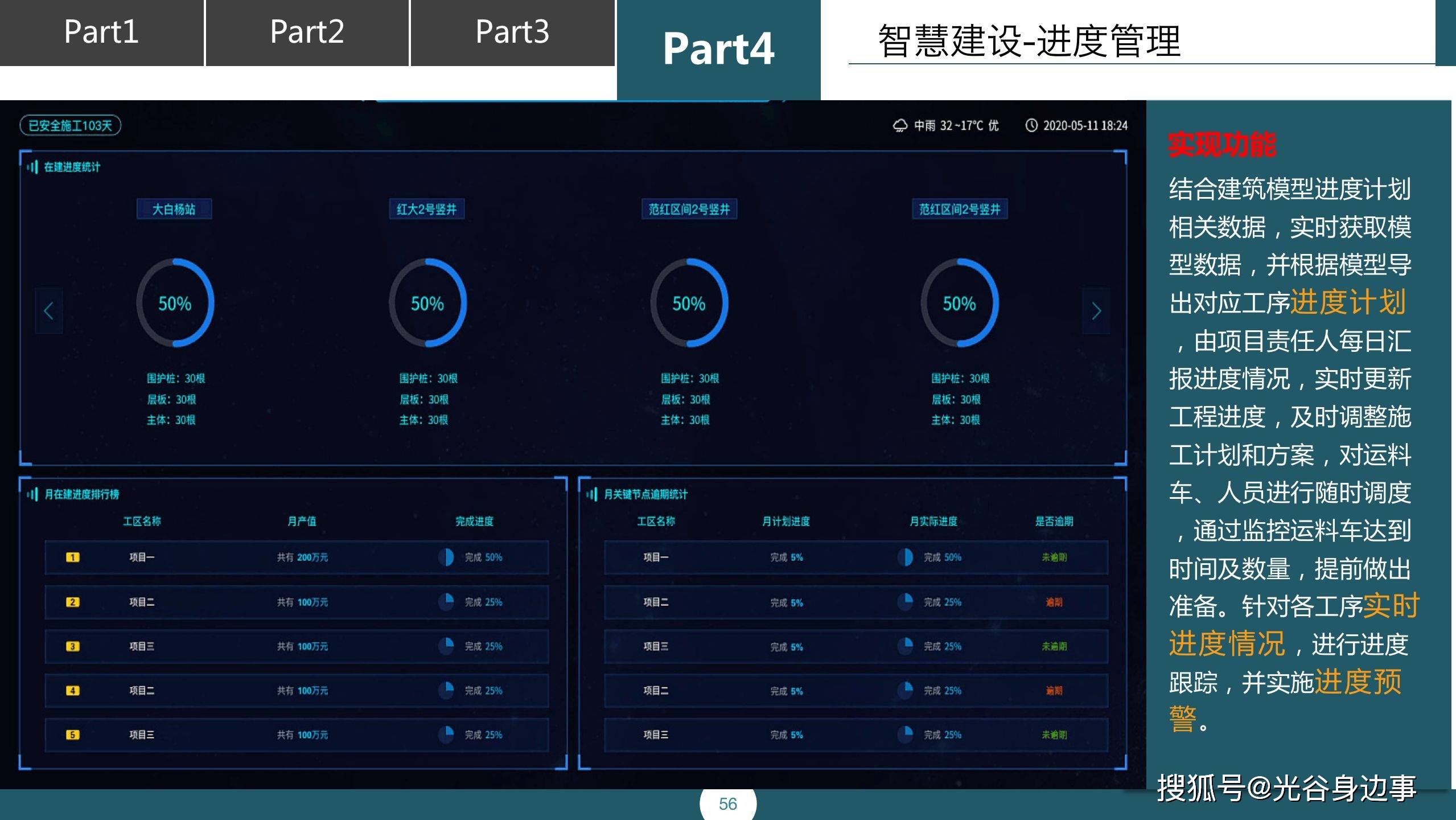Click the left carousel arrow in 在建进度统计
Viewport: 1456px width, 820px height.
(49, 311)
